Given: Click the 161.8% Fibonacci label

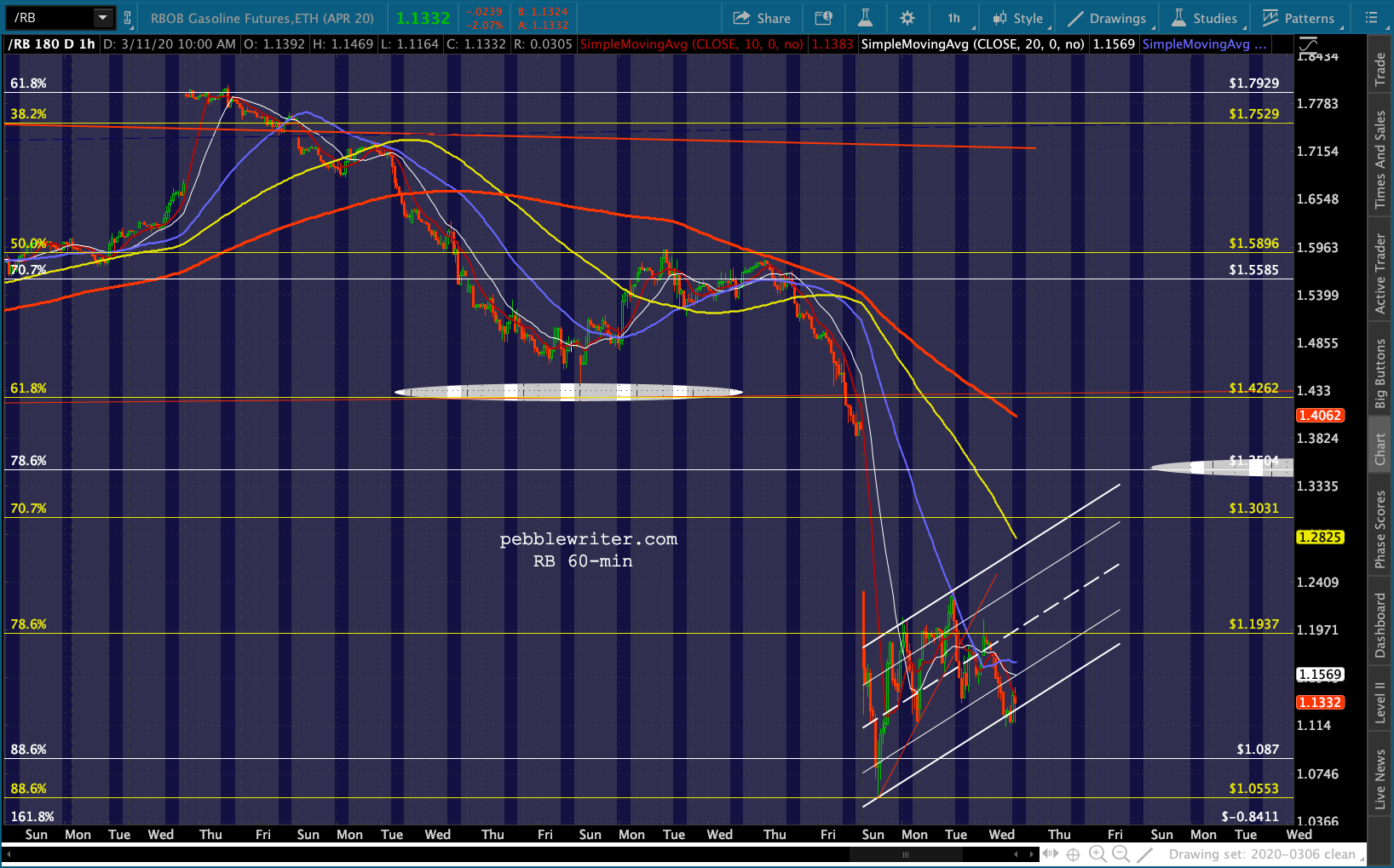Looking at the screenshot, I should point(32,816).
